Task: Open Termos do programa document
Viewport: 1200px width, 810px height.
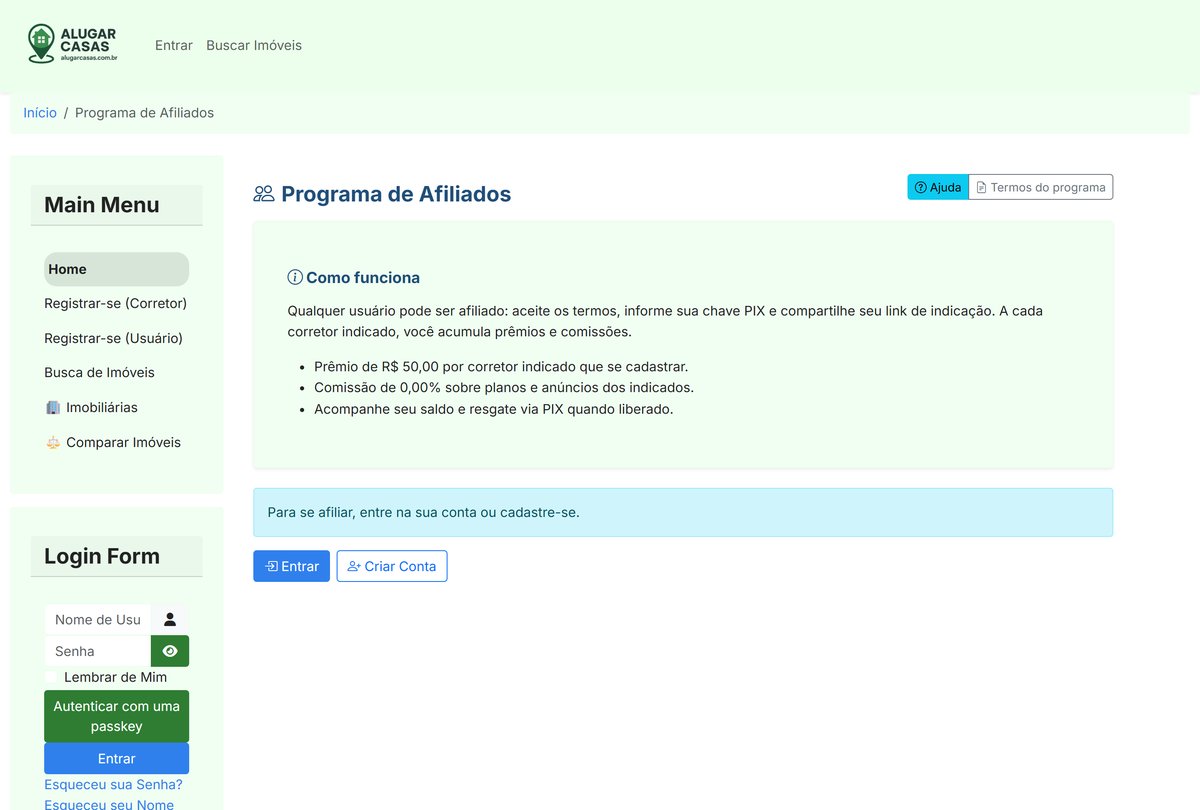Action: (x=1041, y=187)
